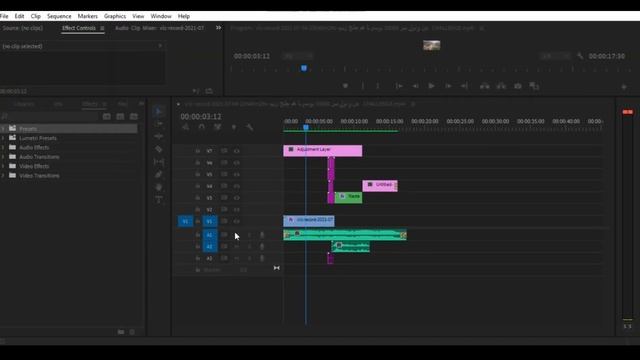Select the Selection tool in the tools panel

tap(159, 111)
